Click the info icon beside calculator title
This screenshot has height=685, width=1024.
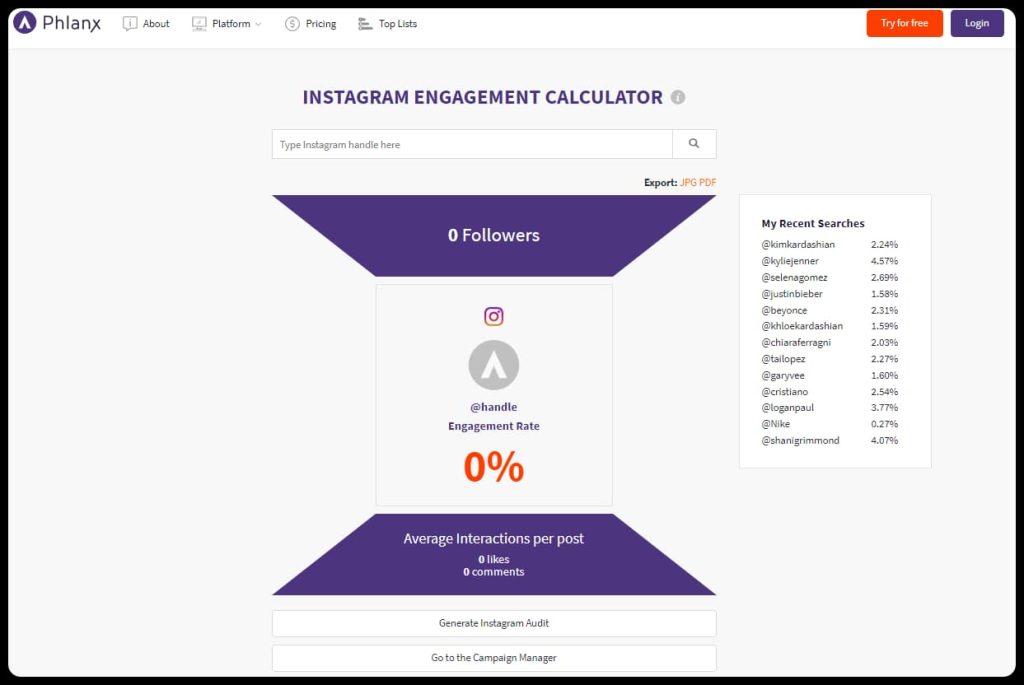pyautogui.click(x=678, y=97)
